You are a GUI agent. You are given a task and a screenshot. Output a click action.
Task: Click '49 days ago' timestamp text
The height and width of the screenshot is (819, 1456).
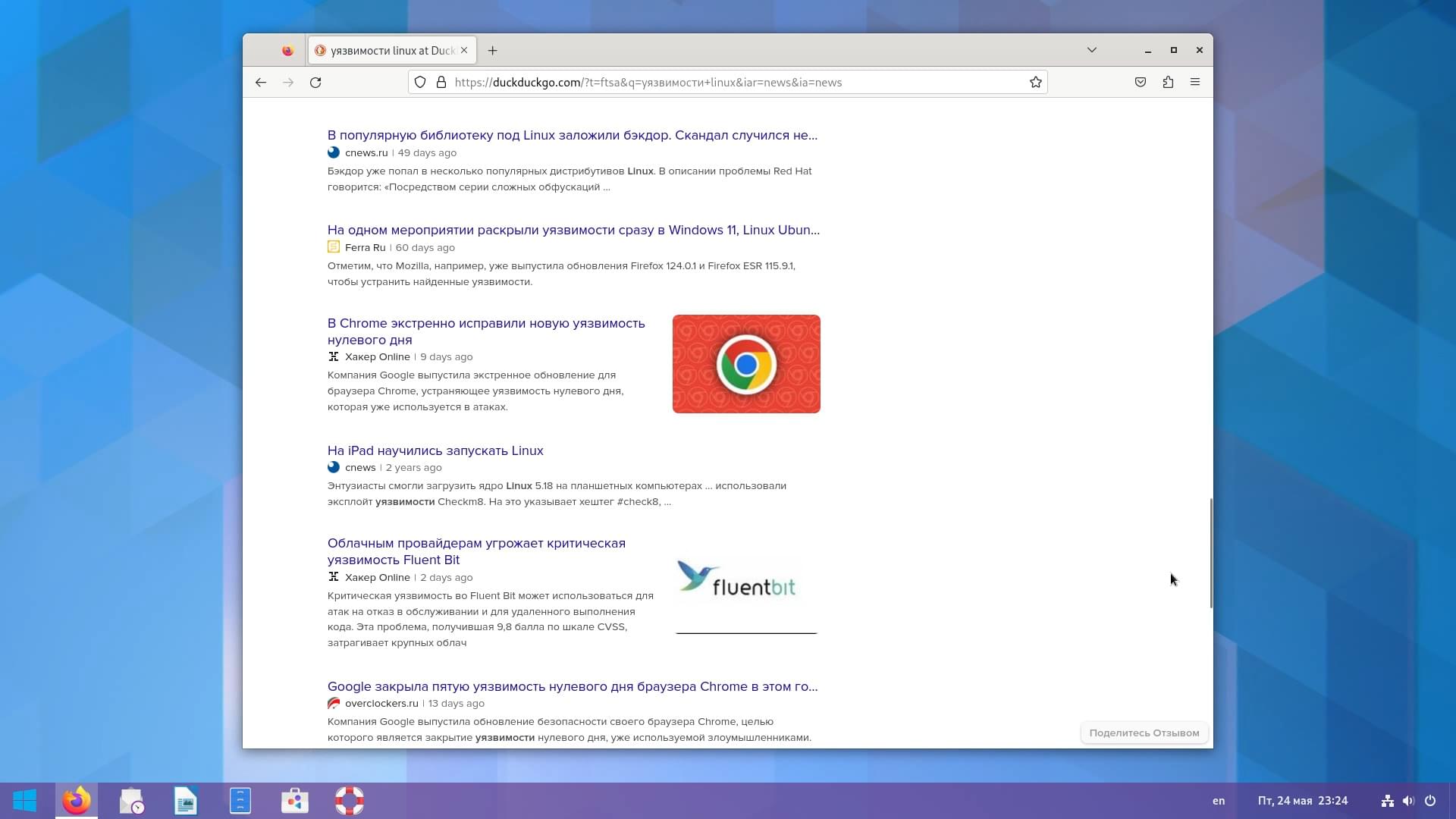(x=427, y=153)
